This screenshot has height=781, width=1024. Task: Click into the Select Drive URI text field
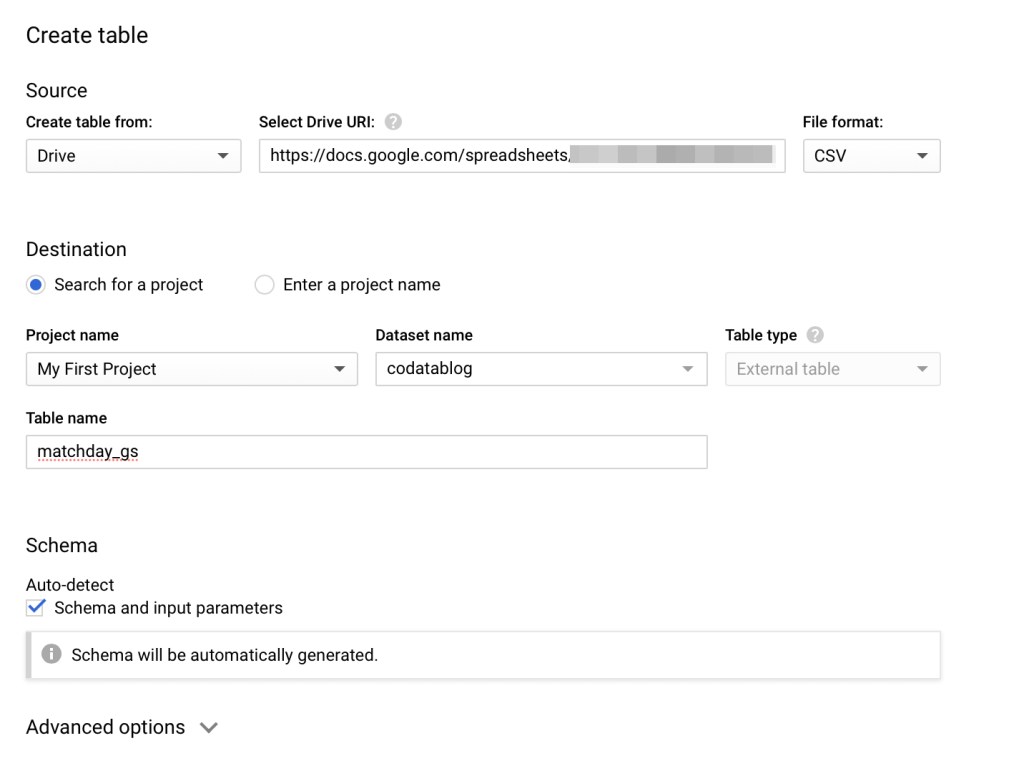pyautogui.click(x=522, y=156)
